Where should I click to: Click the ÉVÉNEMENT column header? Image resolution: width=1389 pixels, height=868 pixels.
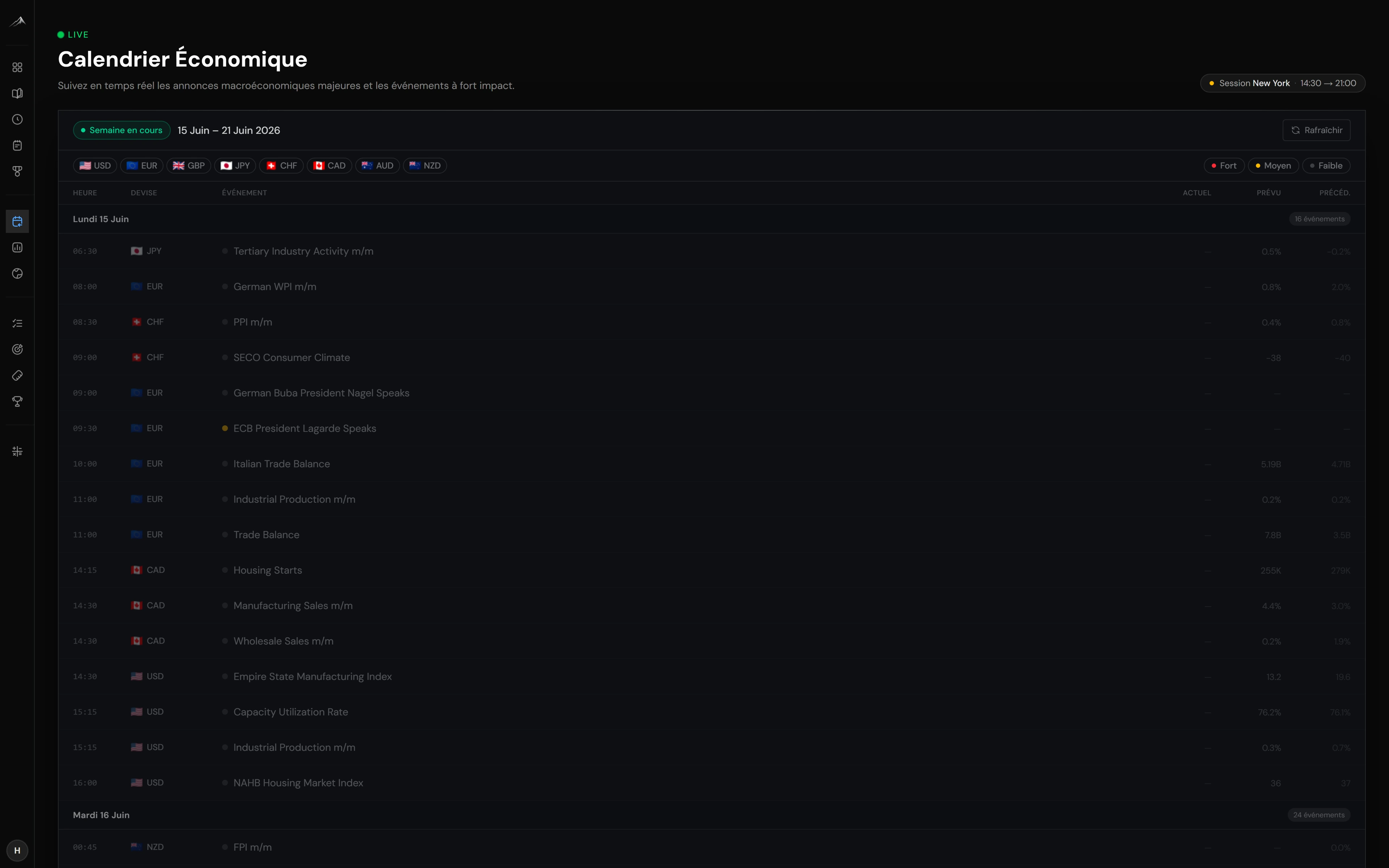click(x=245, y=193)
